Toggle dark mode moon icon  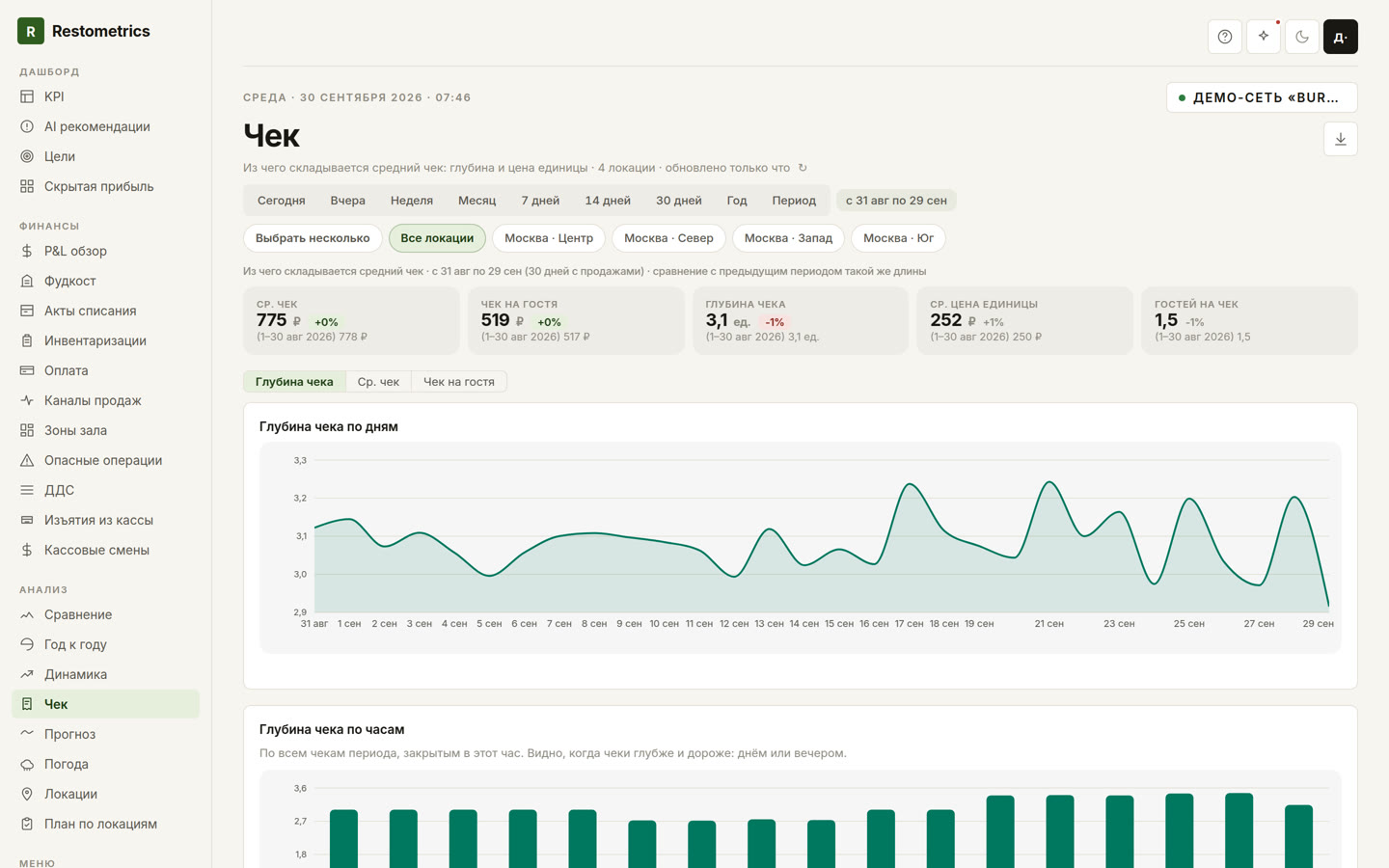click(1302, 37)
